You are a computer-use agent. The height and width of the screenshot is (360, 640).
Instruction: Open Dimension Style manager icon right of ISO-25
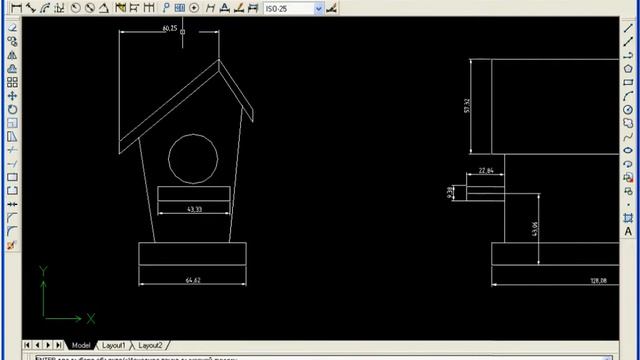click(332, 8)
